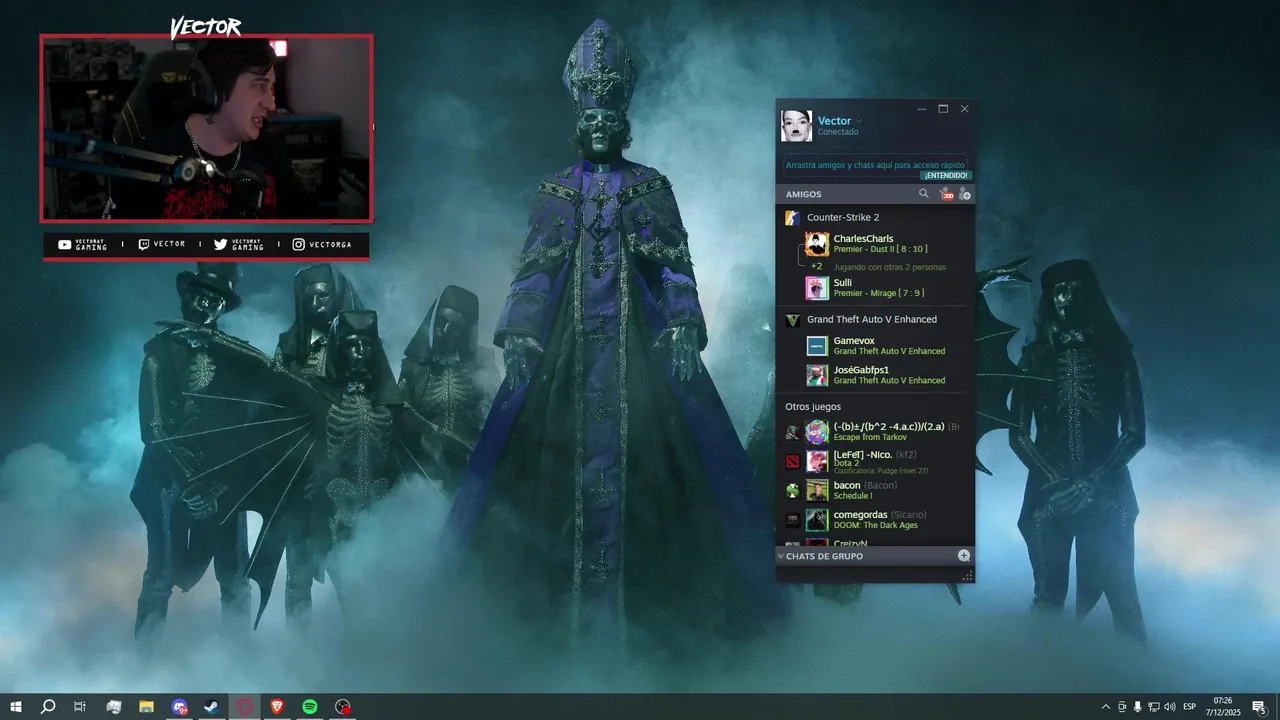Open Spotify from taskbar
Image resolution: width=1280 pixels, height=720 pixels.
click(310, 707)
